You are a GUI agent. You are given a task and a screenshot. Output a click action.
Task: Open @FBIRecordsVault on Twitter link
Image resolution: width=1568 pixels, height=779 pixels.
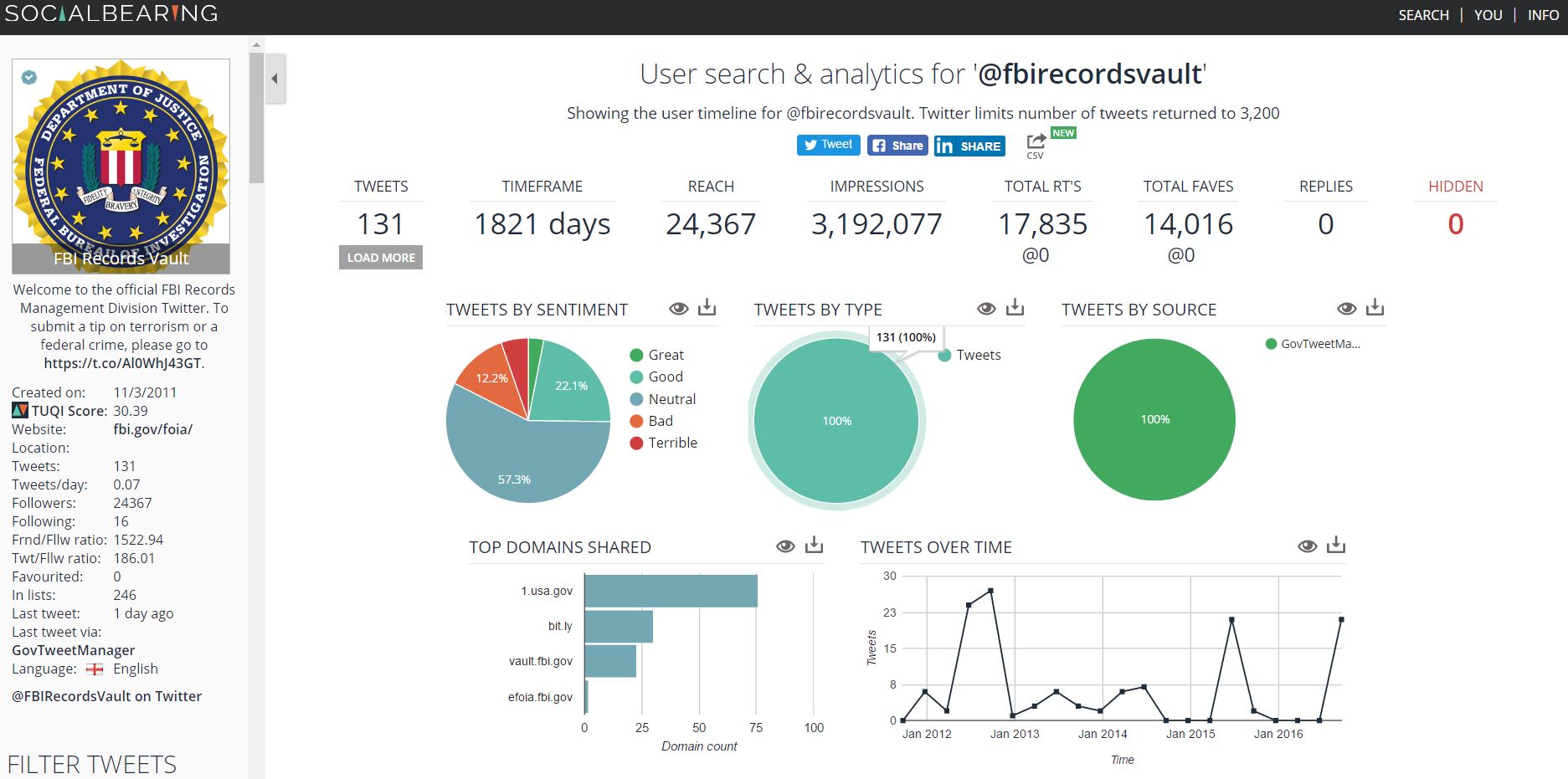coord(107,696)
